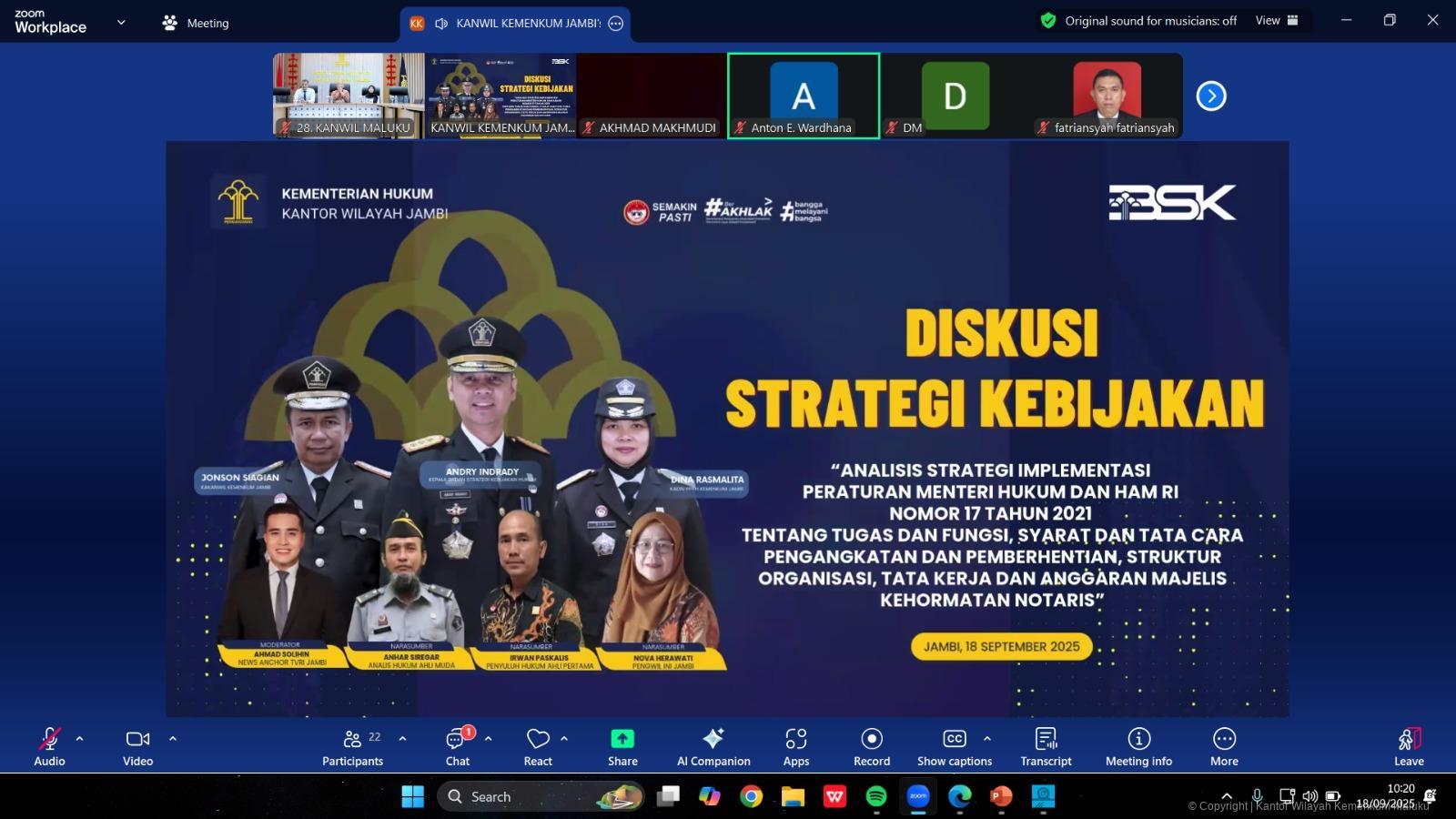Show next participants with arrow button
Image resolution: width=1456 pixels, height=819 pixels.
point(1211,96)
